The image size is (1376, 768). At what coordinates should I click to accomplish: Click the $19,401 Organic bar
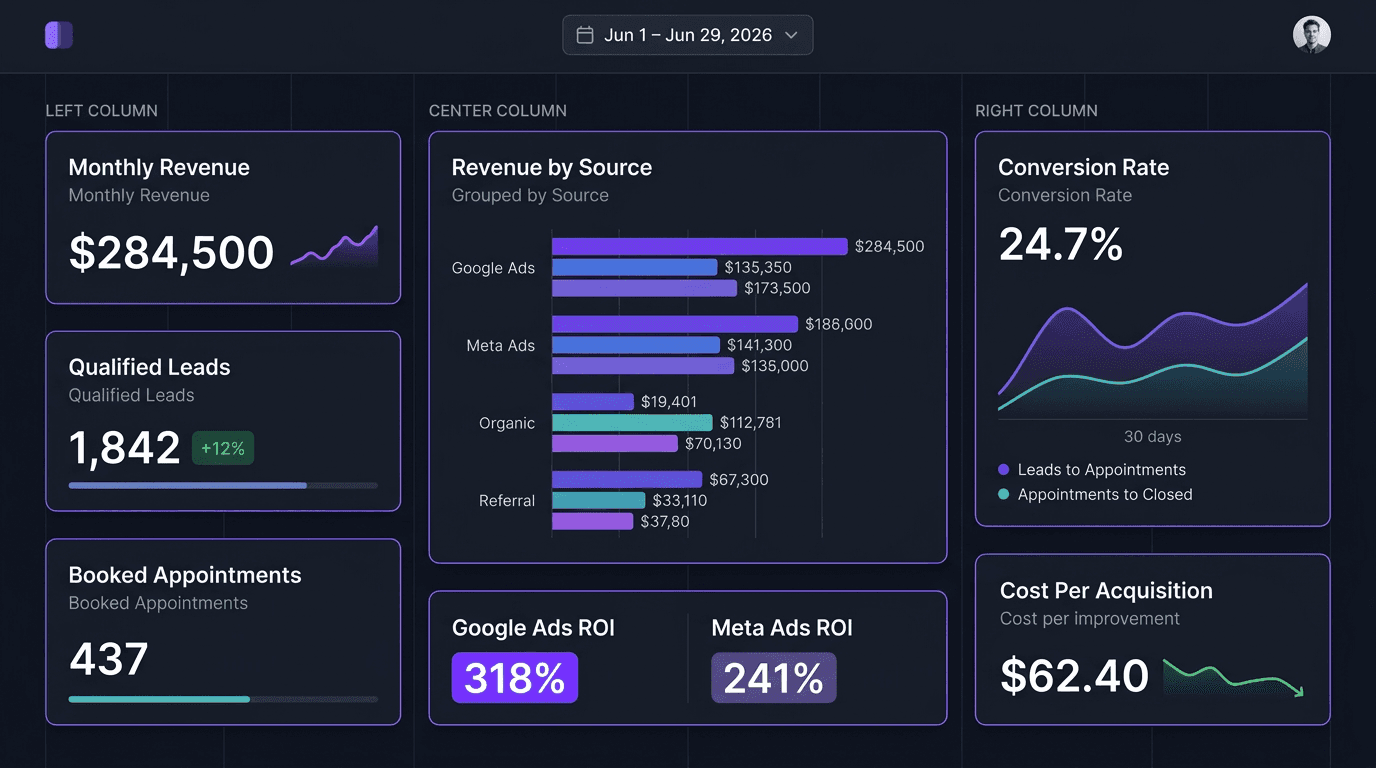click(593, 402)
